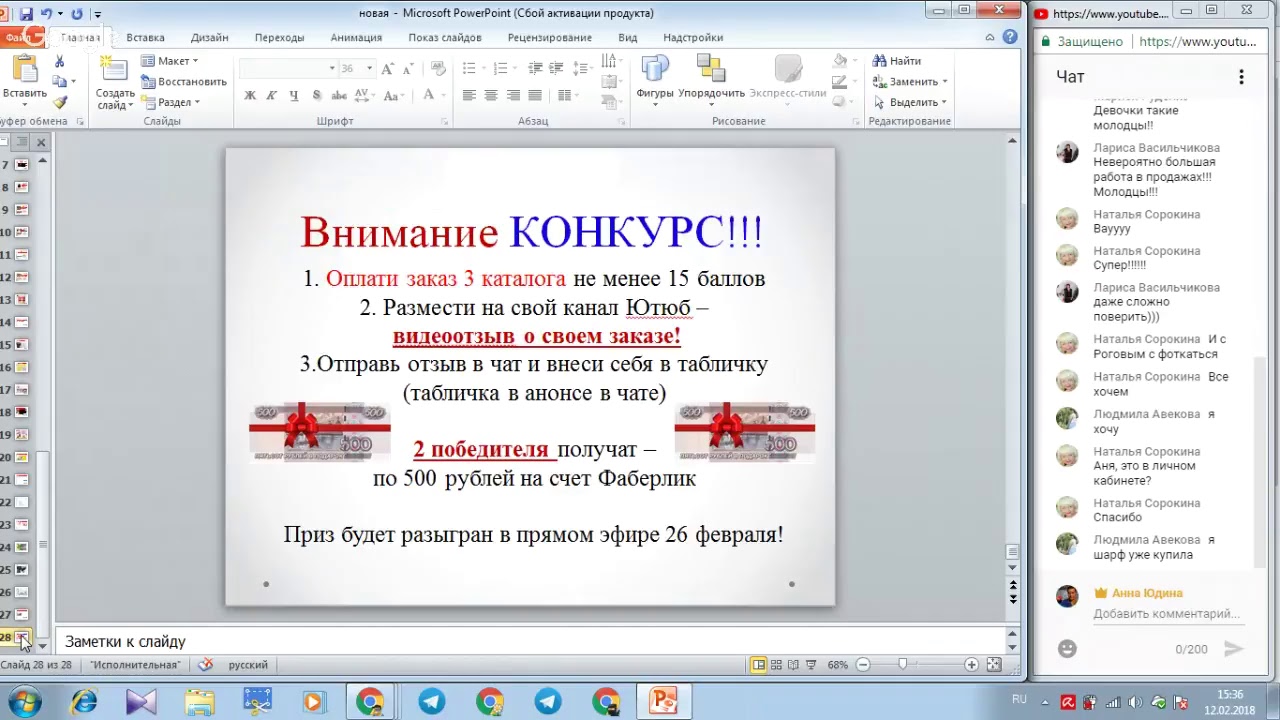1280x720 pixels.
Task: Click the zoom out minus button
Action: [x=863, y=665]
